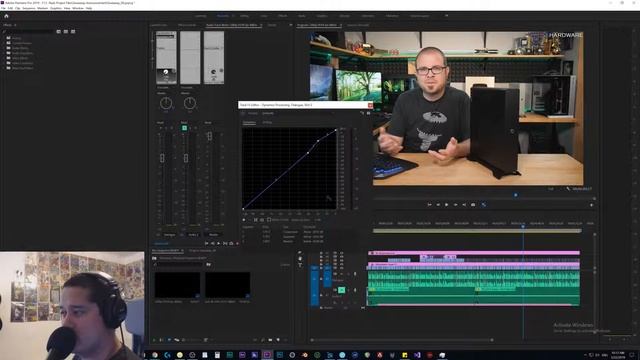Expand the Audio Transitions folder
Viewport: 640px width, 360px height.
coord(9,53)
